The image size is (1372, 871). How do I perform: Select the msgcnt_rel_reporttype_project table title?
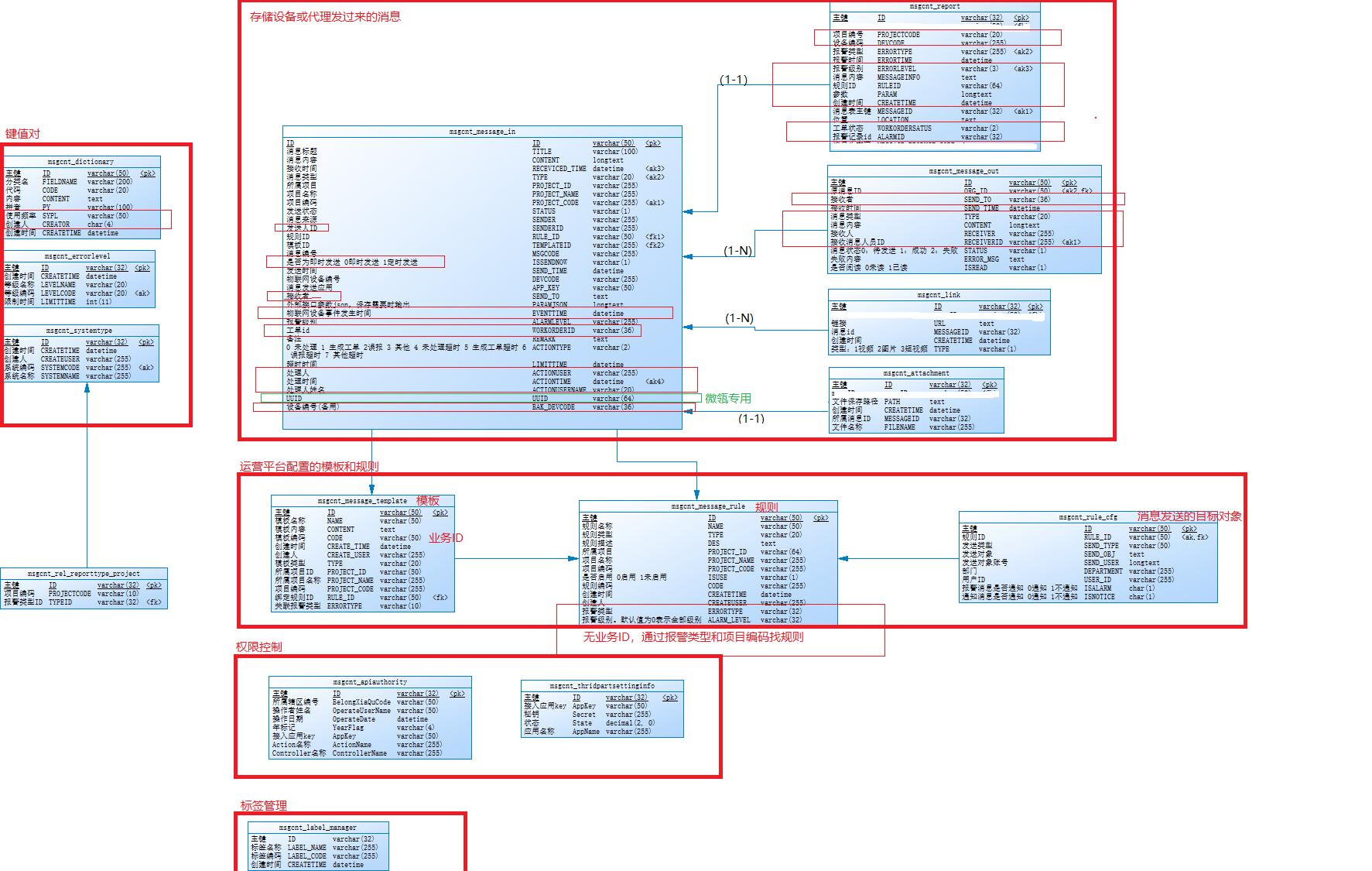pyautogui.click(x=84, y=574)
